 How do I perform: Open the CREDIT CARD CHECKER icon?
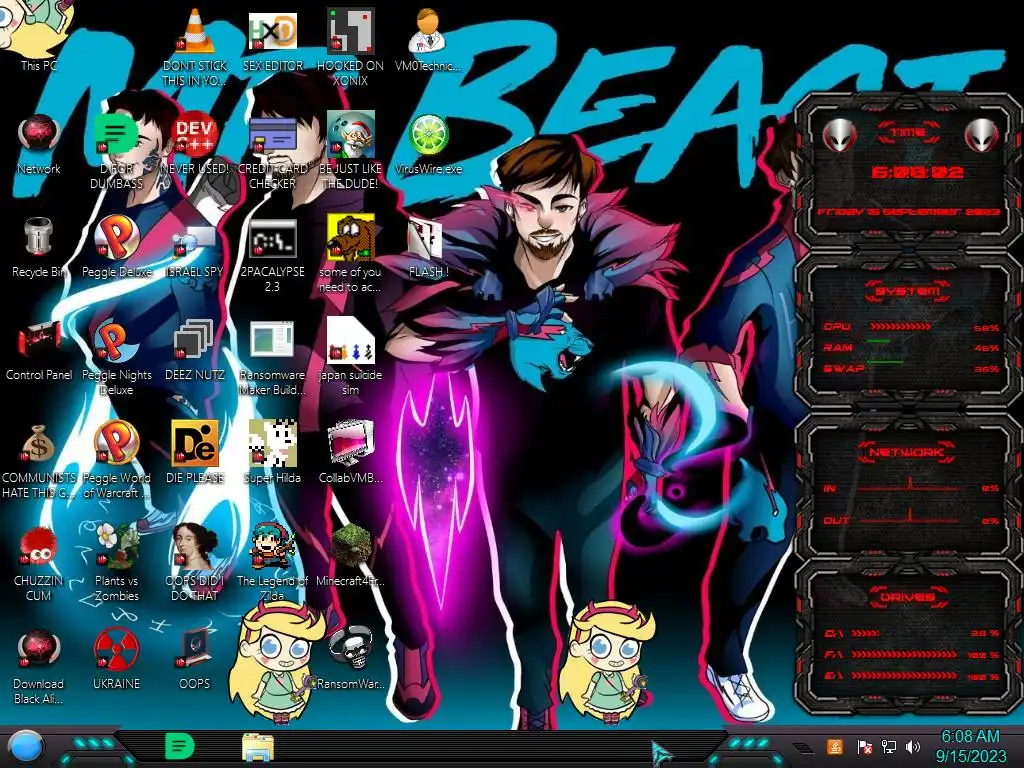(x=273, y=135)
